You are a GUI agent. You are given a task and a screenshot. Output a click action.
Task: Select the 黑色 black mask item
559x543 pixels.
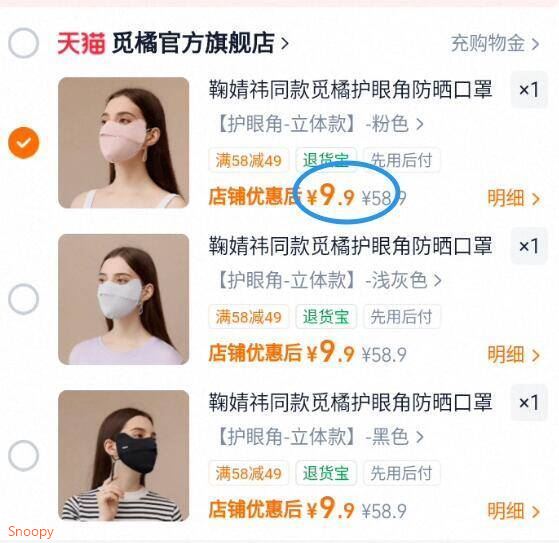24,456
